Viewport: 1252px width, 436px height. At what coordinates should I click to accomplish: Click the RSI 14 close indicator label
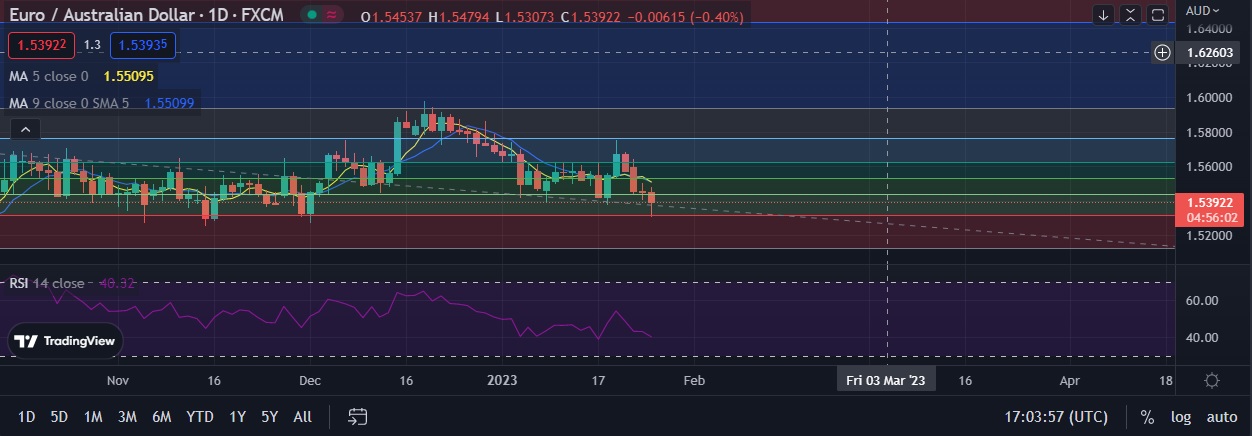point(47,283)
